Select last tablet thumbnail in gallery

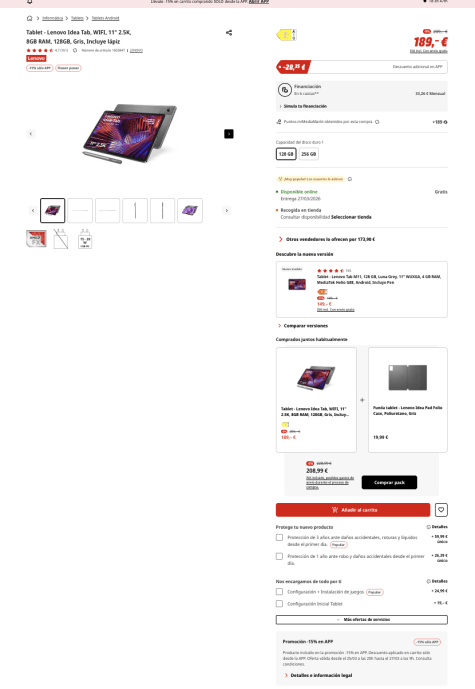(x=190, y=210)
